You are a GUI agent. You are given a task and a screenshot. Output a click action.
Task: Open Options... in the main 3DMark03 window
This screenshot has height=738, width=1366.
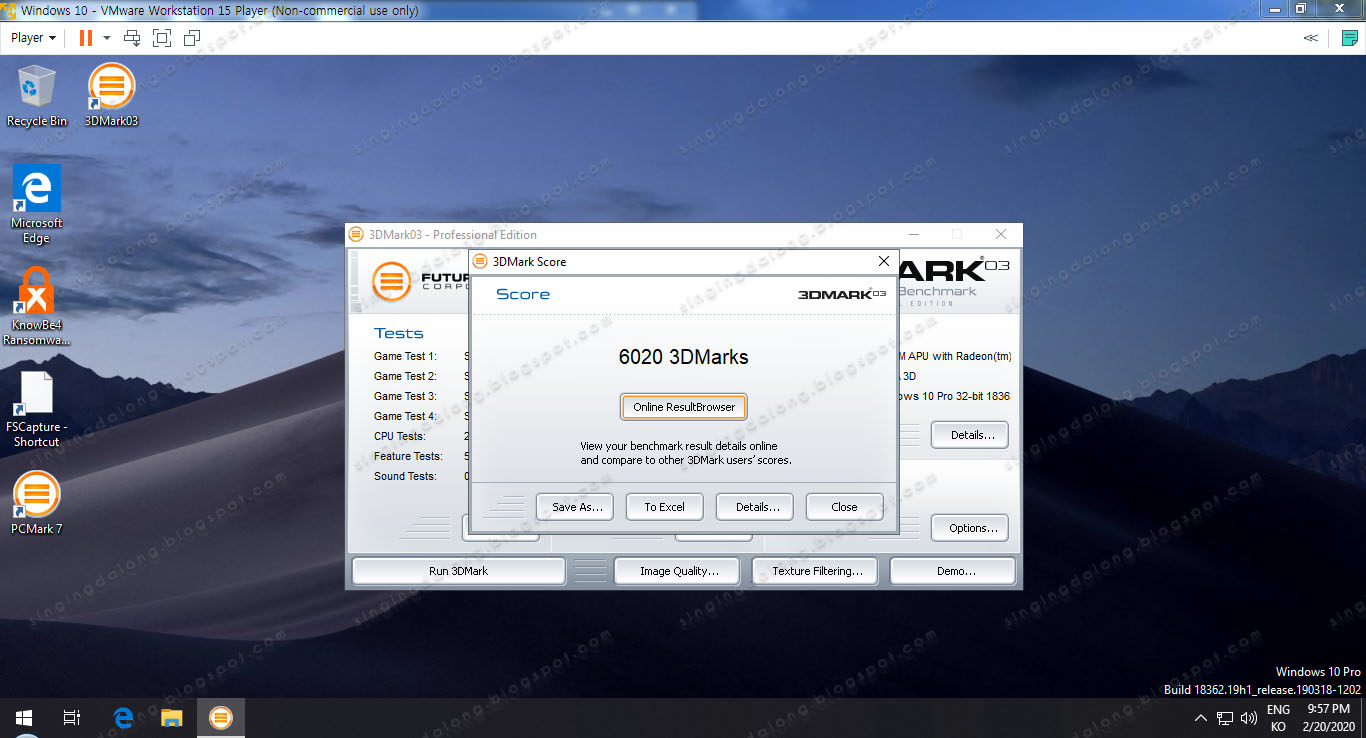(970, 528)
